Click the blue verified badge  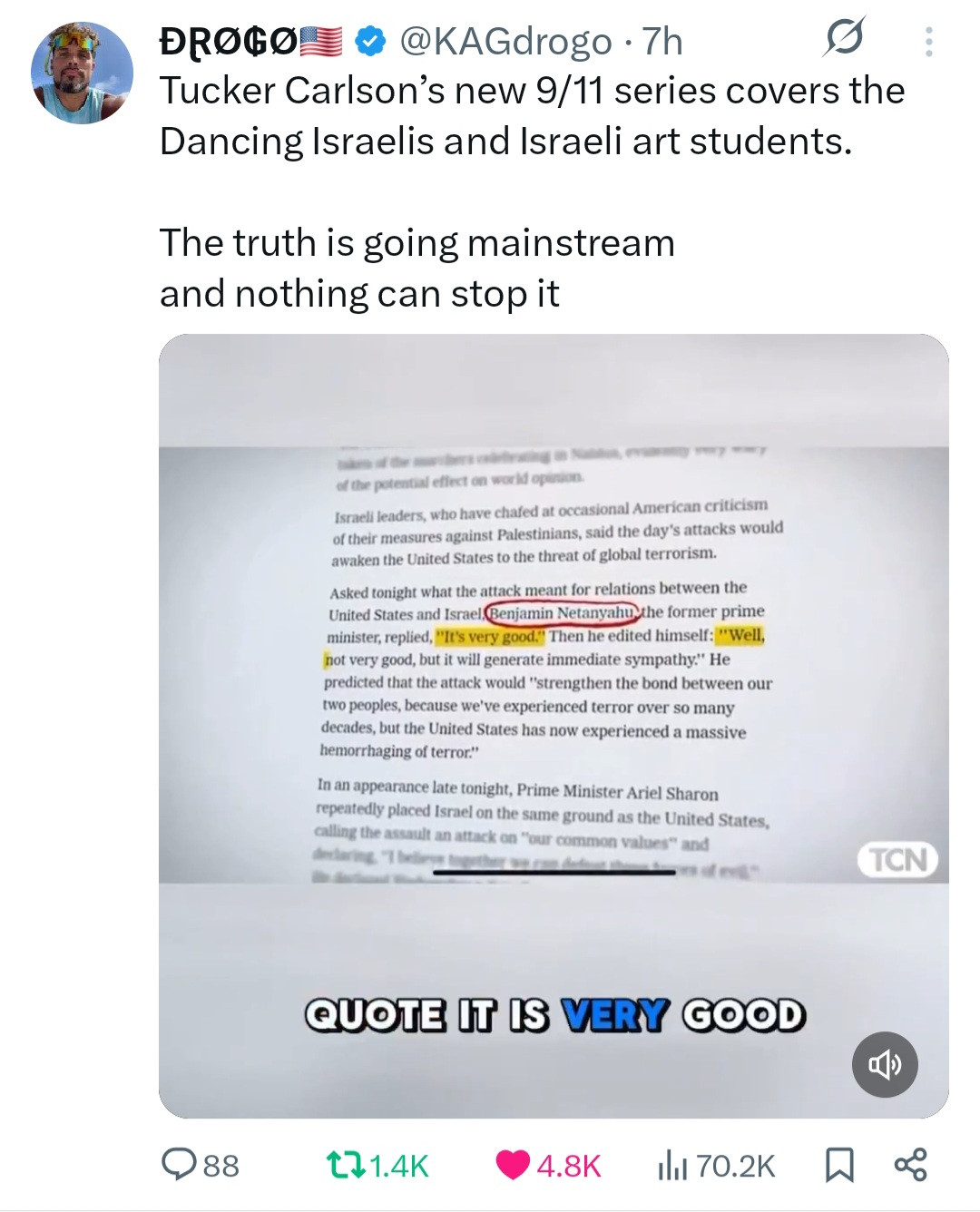pyautogui.click(x=369, y=41)
